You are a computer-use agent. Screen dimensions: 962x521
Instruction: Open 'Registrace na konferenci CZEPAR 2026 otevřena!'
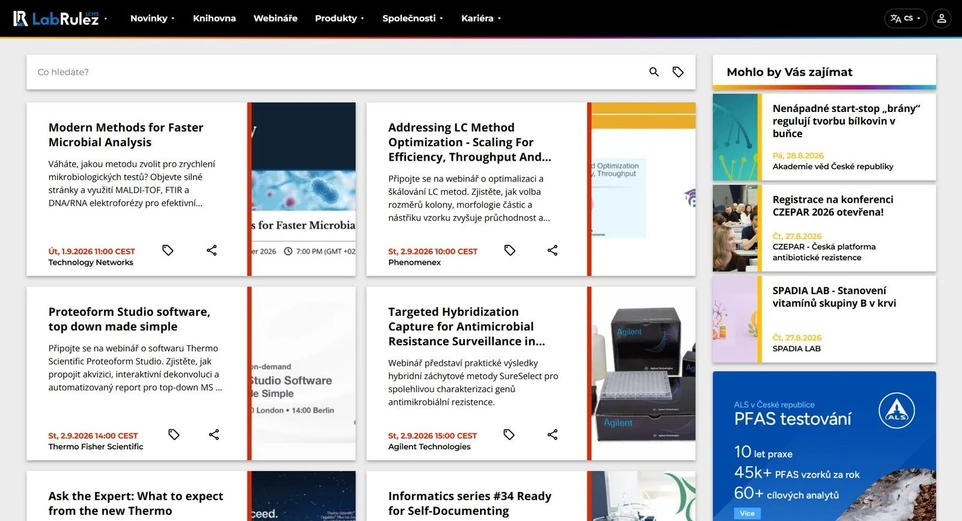pos(833,206)
